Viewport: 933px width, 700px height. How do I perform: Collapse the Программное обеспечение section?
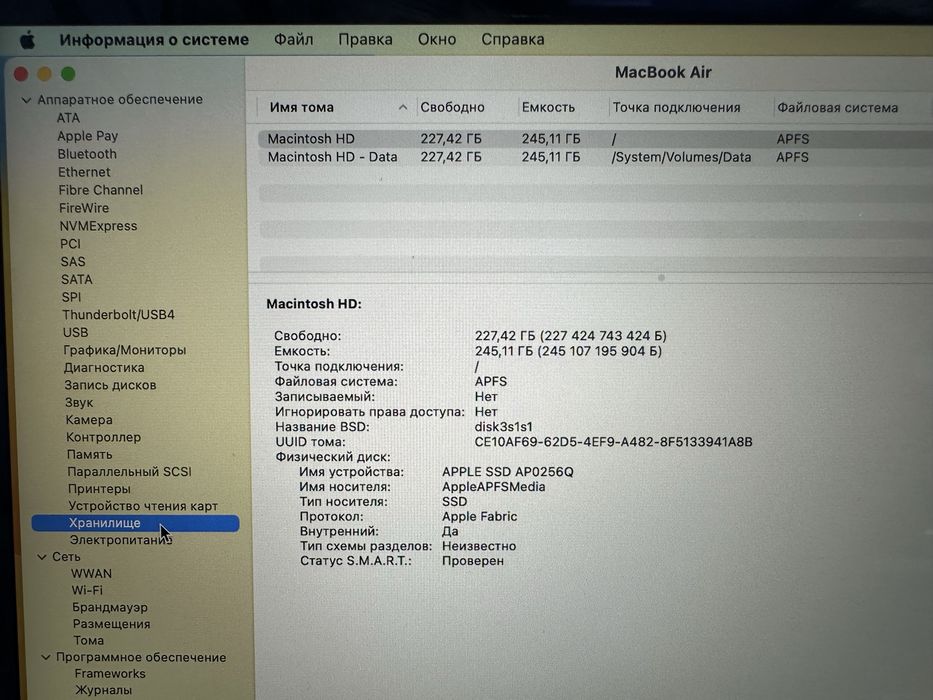point(46,658)
